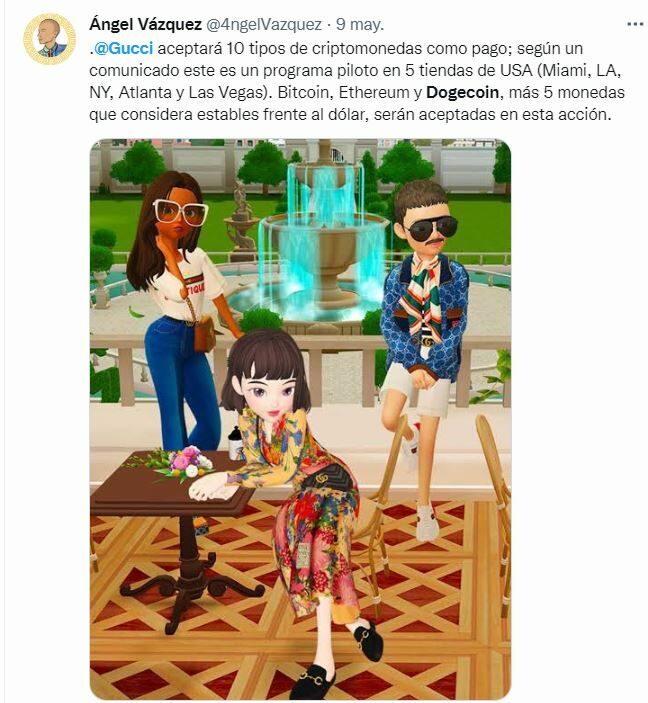Click the striped scarf on the male avatar

pyautogui.click(x=419, y=298)
